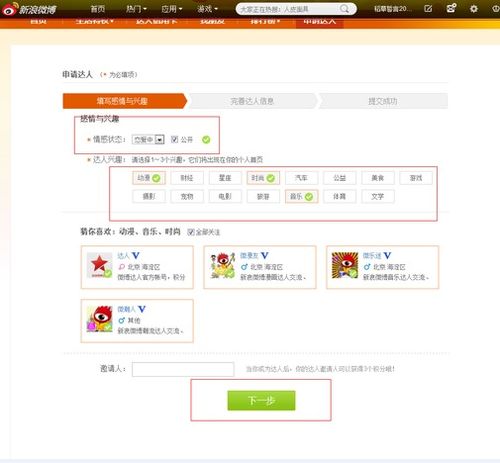Open the username link in top bar
This screenshot has height=463, width=500.
392,9
